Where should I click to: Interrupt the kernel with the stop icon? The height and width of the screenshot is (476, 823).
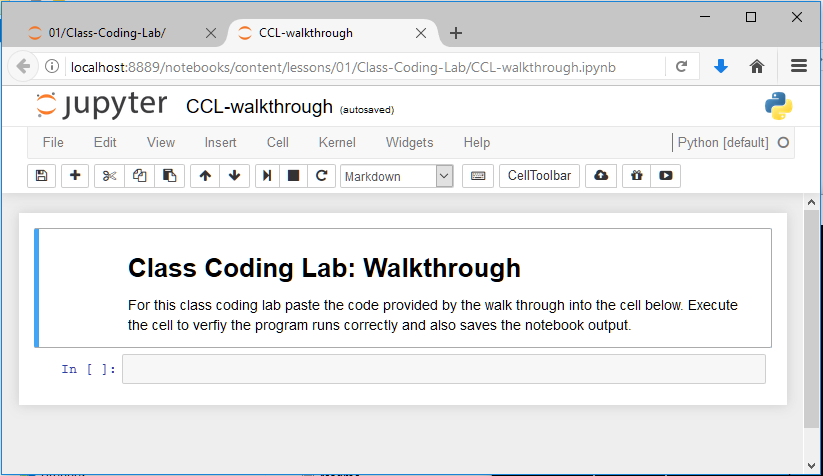(294, 176)
